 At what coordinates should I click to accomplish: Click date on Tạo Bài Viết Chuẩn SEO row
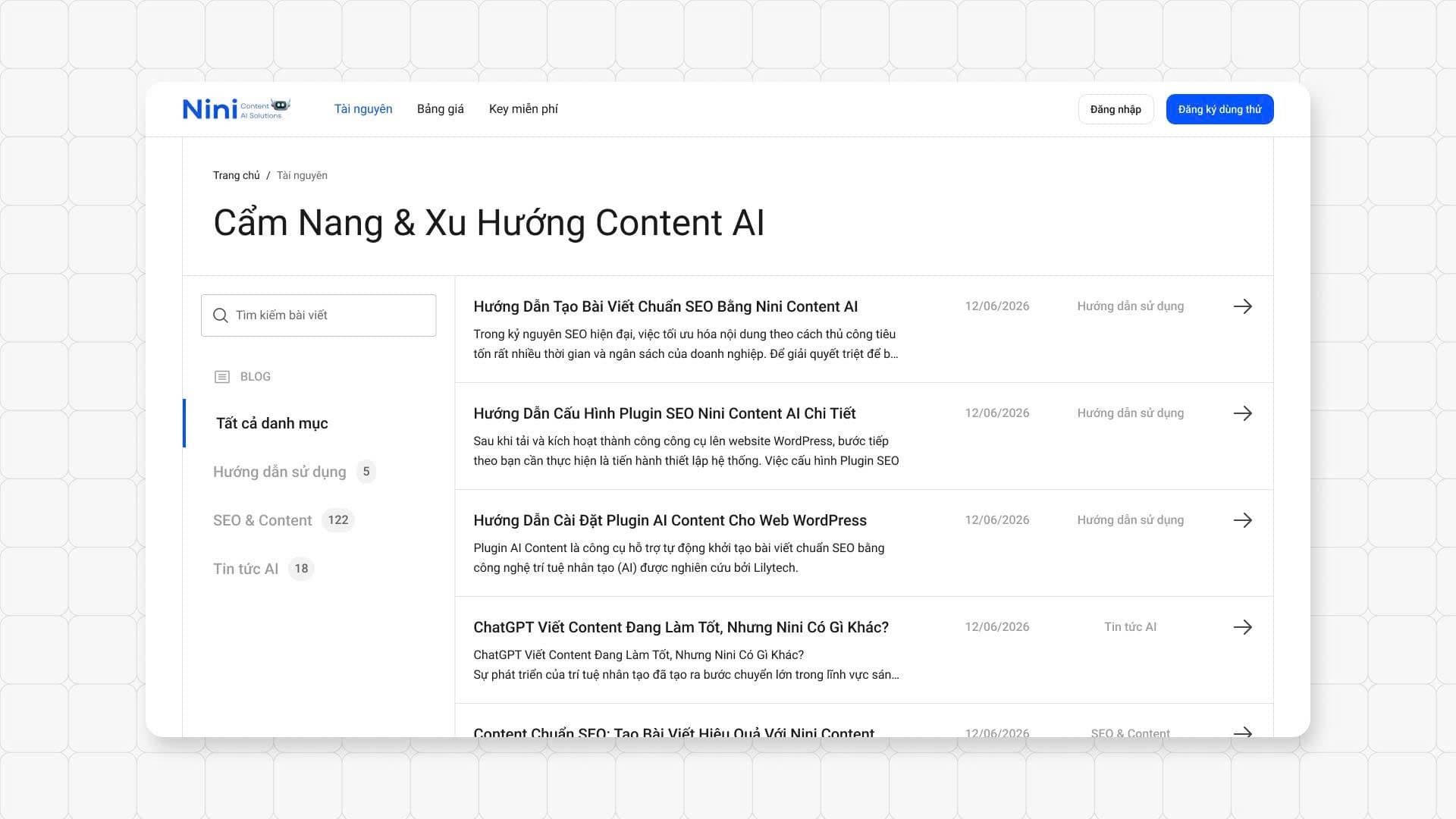point(997,306)
